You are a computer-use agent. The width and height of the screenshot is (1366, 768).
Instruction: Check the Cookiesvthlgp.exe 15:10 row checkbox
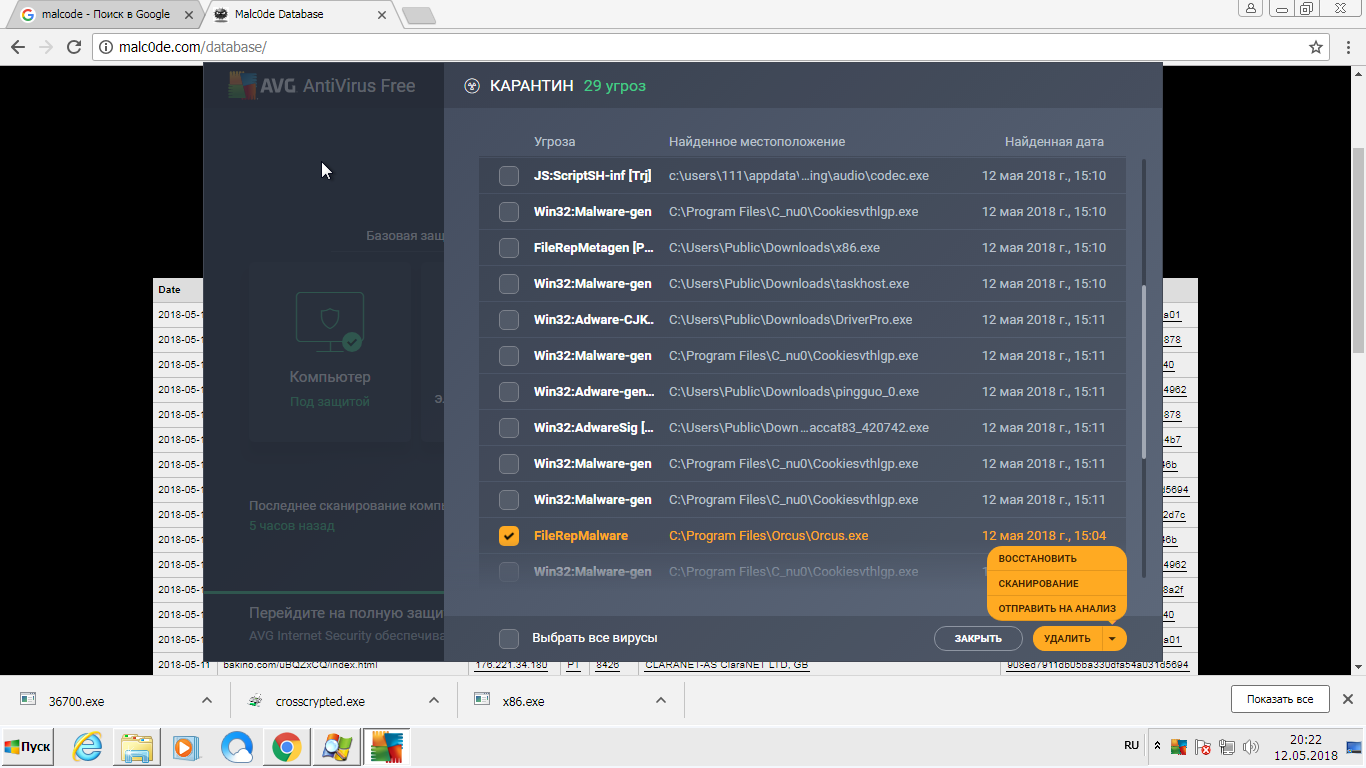pyautogui.click(x=509, y=212)
